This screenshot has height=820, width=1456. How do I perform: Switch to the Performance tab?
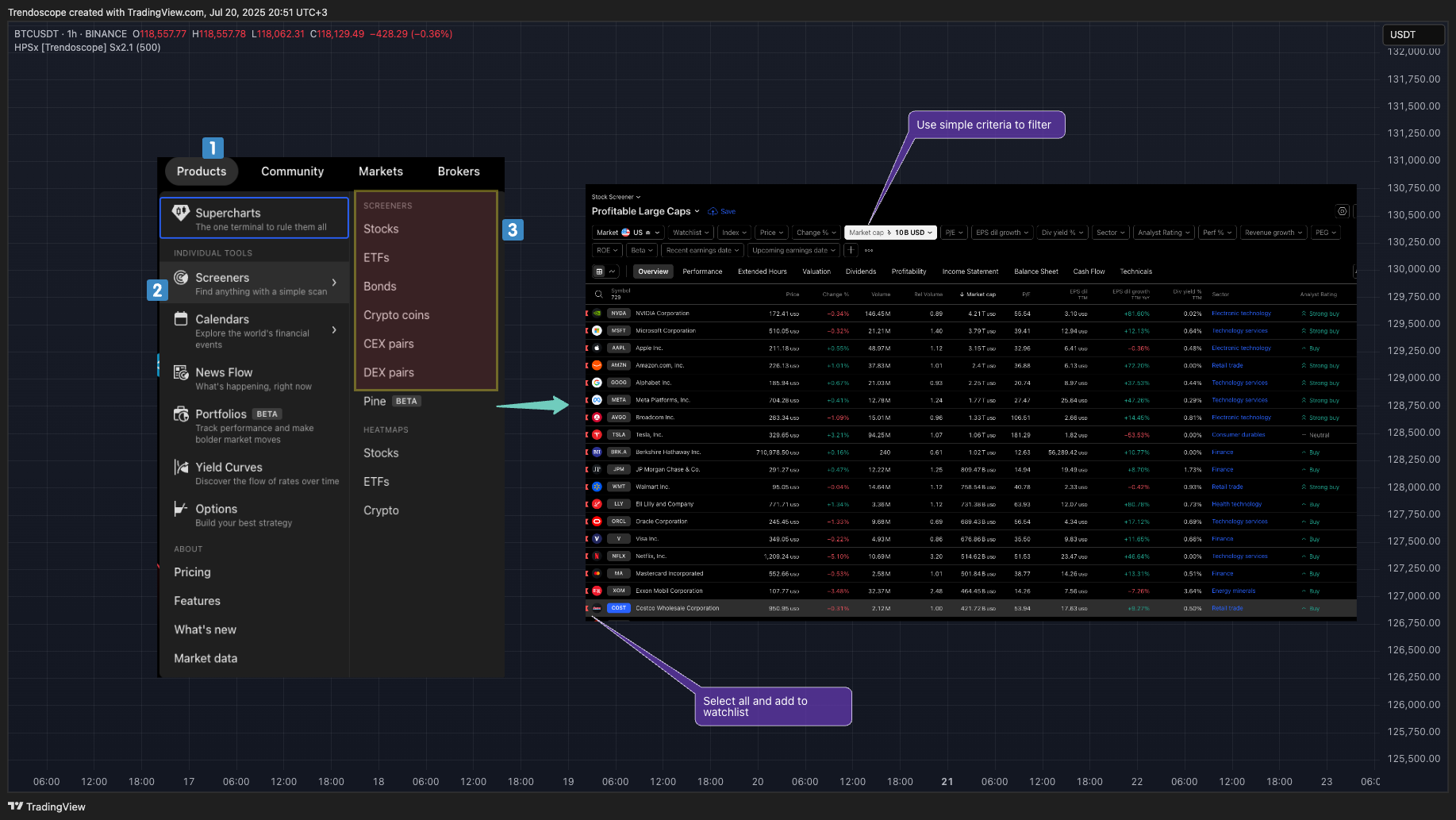[x=702, y=271]
